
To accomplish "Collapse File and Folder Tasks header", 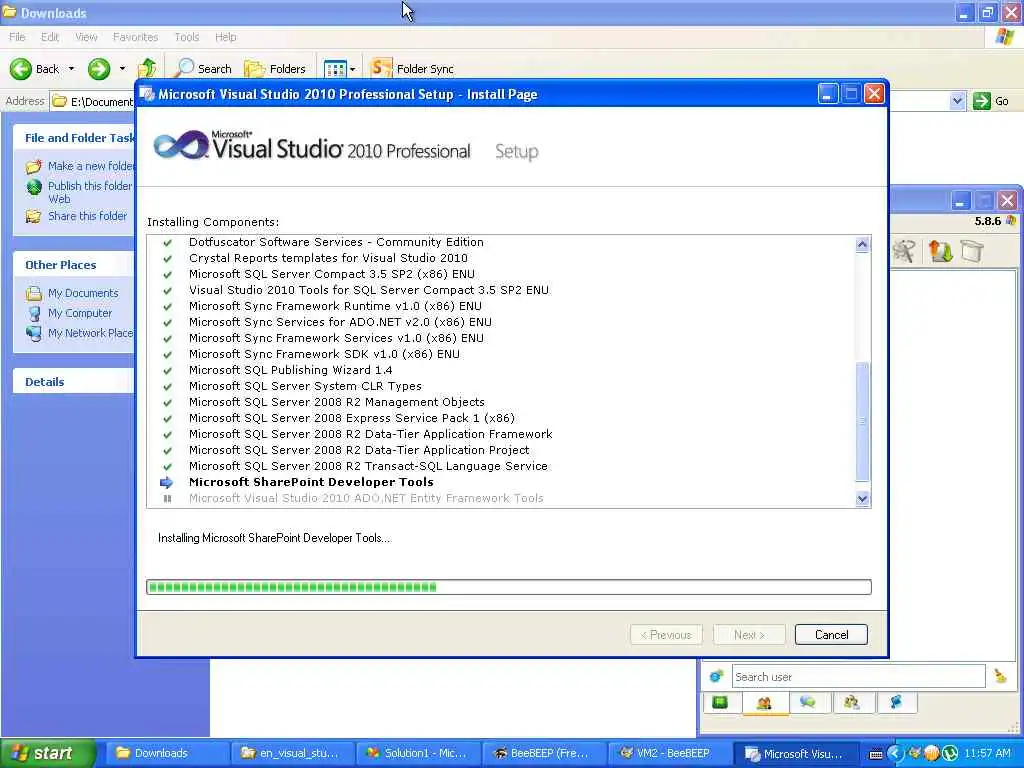I will tap(73, 138).
